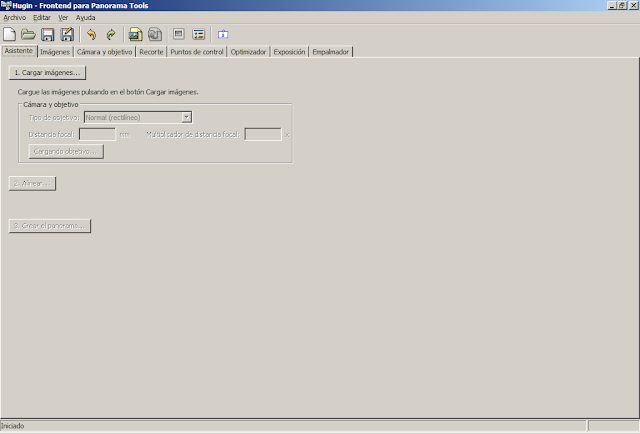Viewport: 640px width, 434px height.
Task: Create a new project with blank-page icon
Action: [9, 34]
